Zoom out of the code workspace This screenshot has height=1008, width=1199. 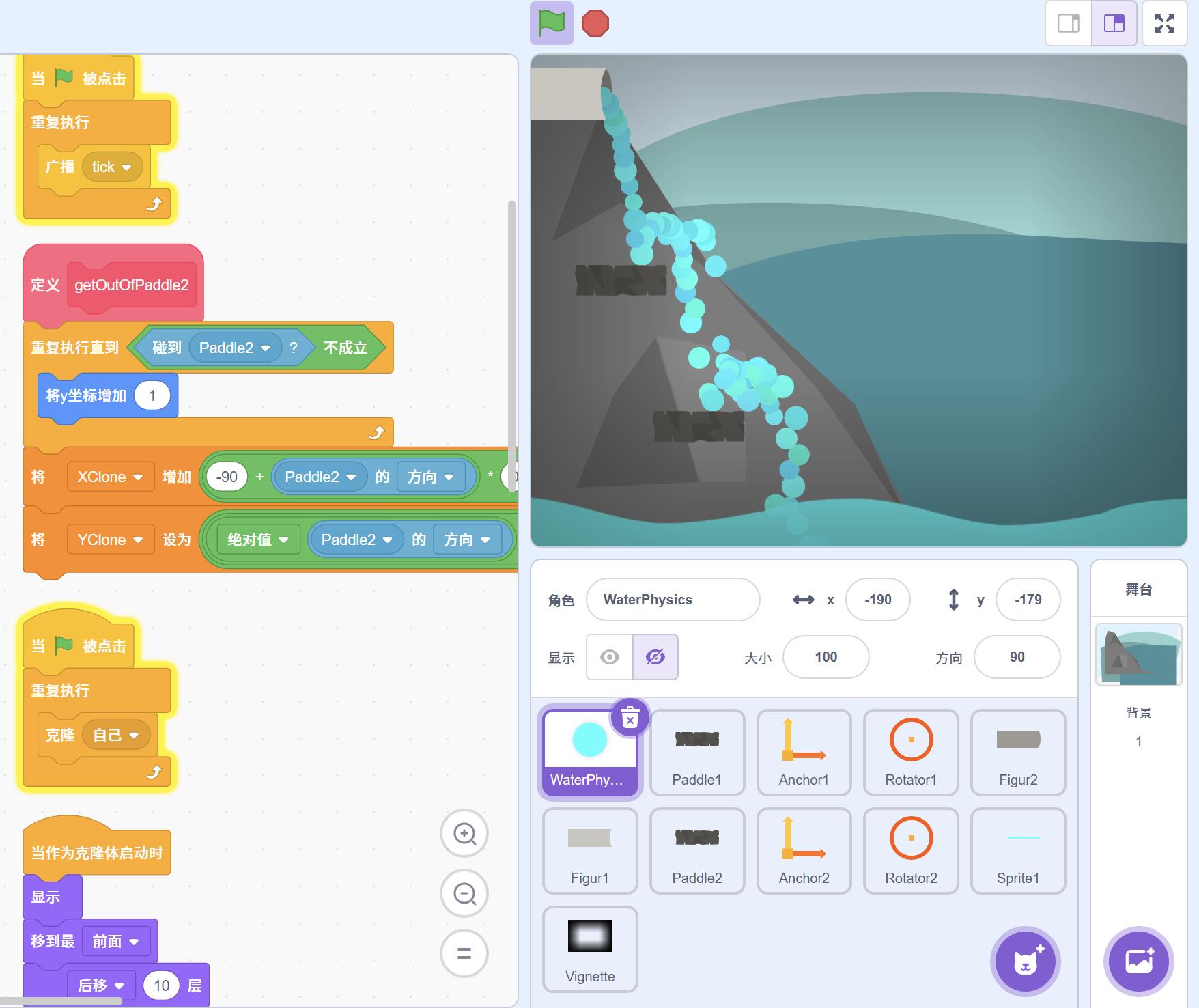[x=464, y=893]
